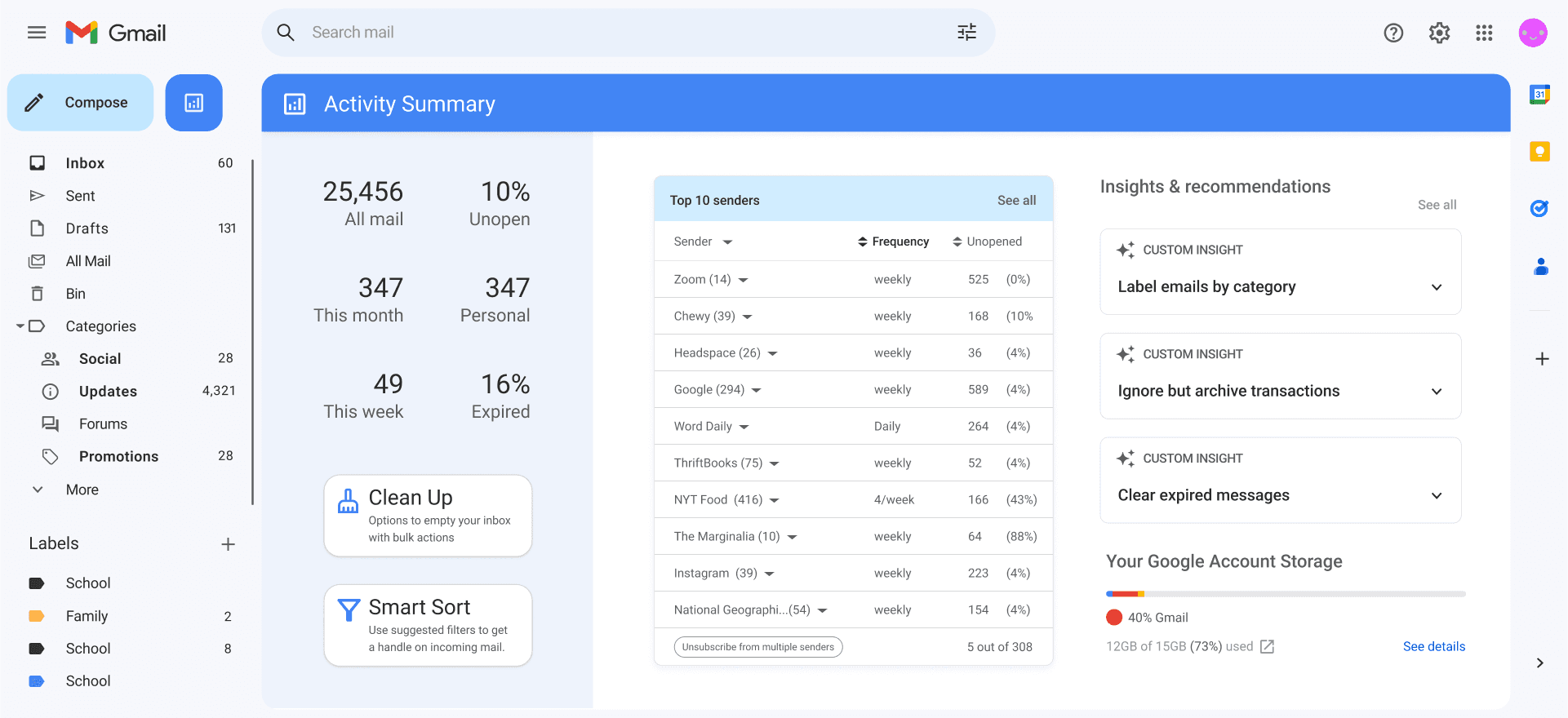Click the Clean Up broom icon
The height and width of the screenshot is (718, 1568).
[348, 501]
